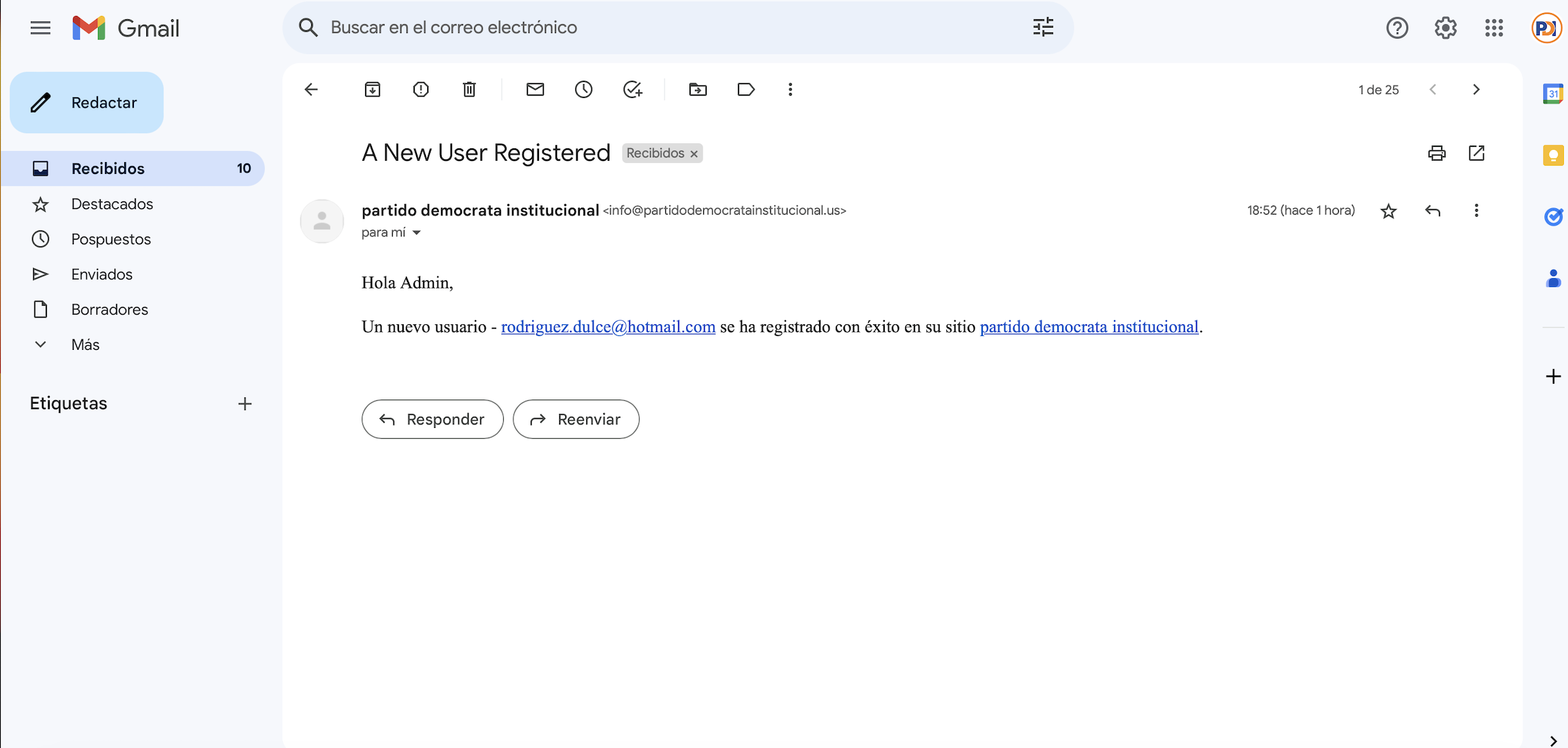Show search options in the search bar

tap(1043, 28)
